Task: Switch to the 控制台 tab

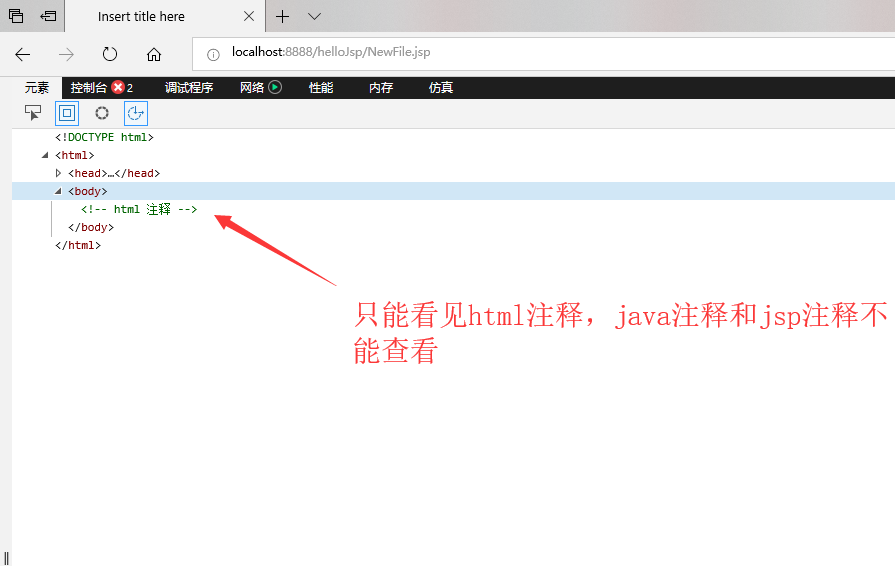Action: 88,88
